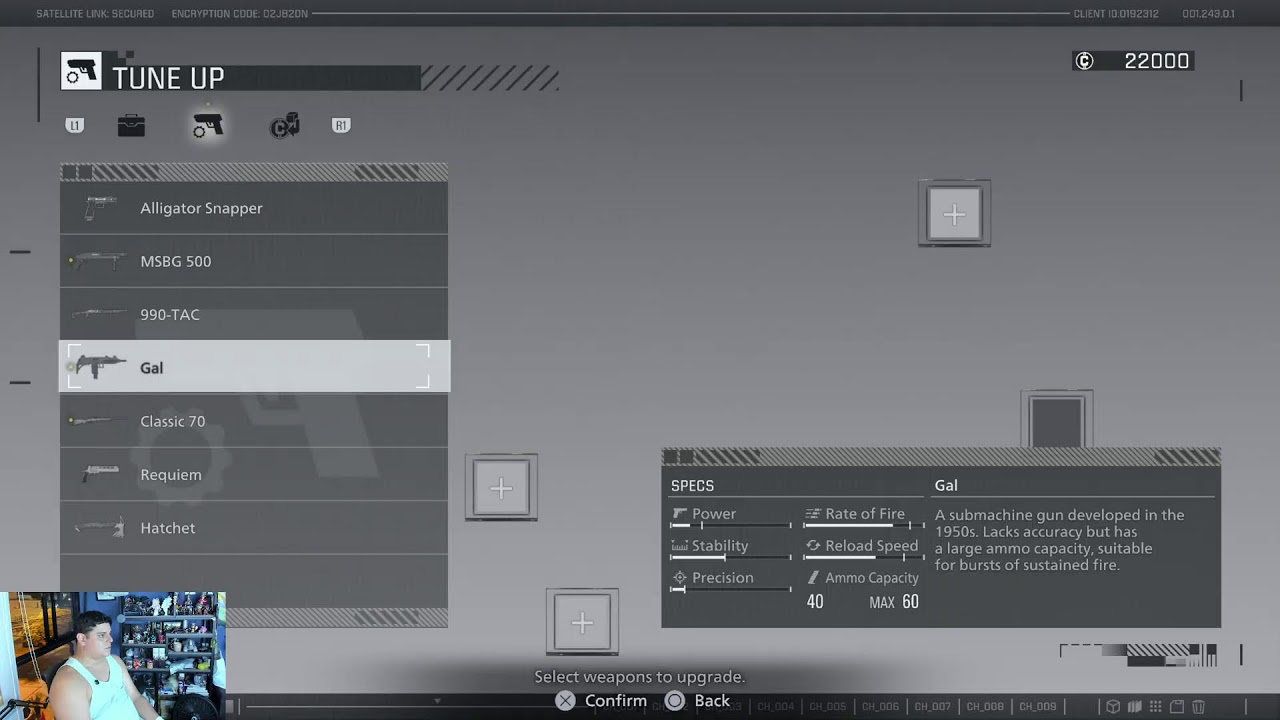
Task: Click the ammo capacity value 40
Action: coord(815,602)
